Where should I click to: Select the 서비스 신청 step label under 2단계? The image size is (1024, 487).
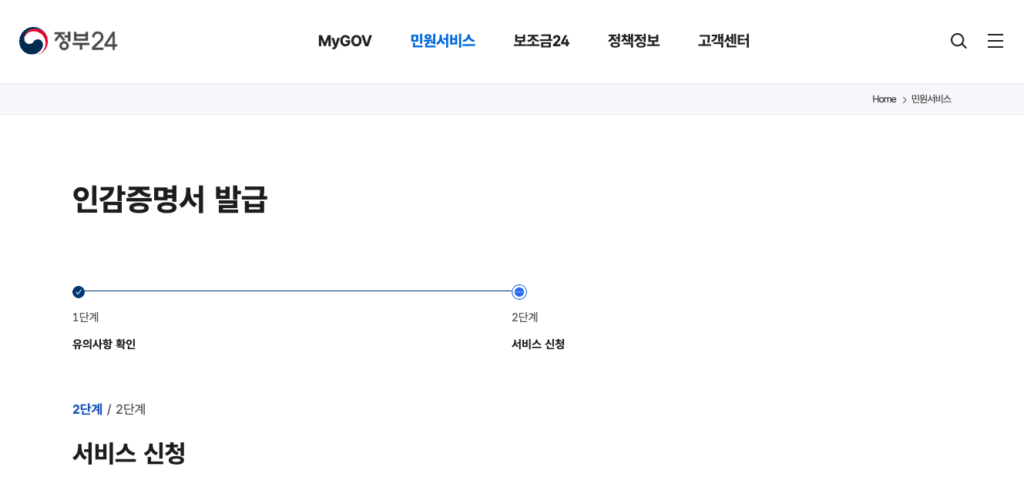[x=538, y=344]
